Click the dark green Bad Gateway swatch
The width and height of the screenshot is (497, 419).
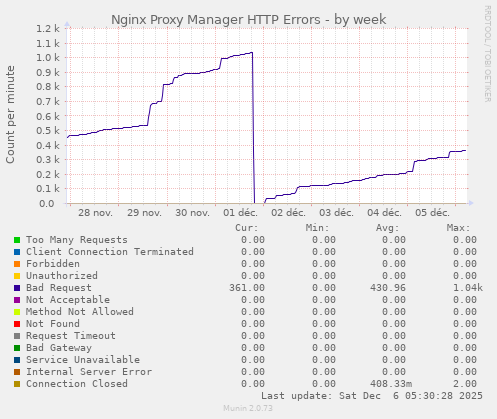(x=17, y=348)
